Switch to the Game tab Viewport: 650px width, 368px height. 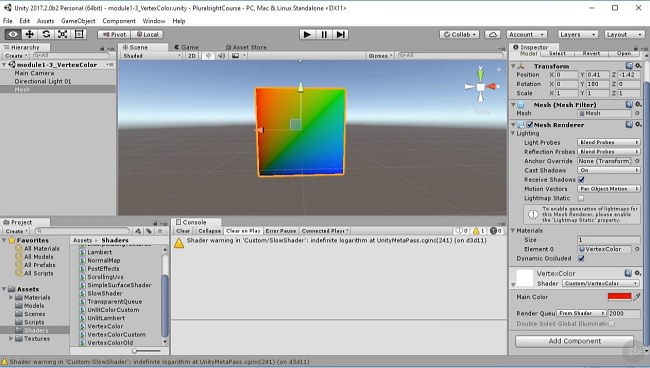186,47
